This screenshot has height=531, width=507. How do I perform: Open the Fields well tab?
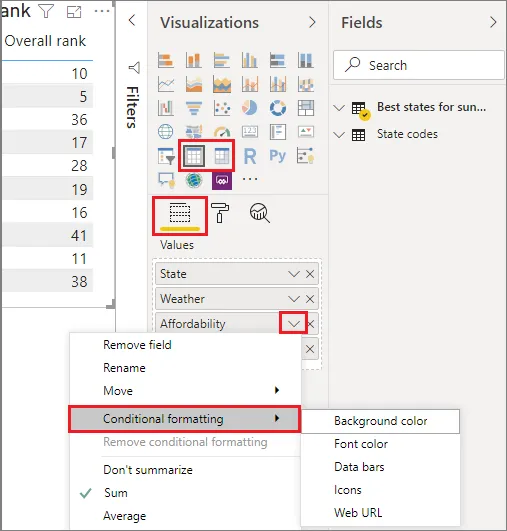(x=180, y=216)
